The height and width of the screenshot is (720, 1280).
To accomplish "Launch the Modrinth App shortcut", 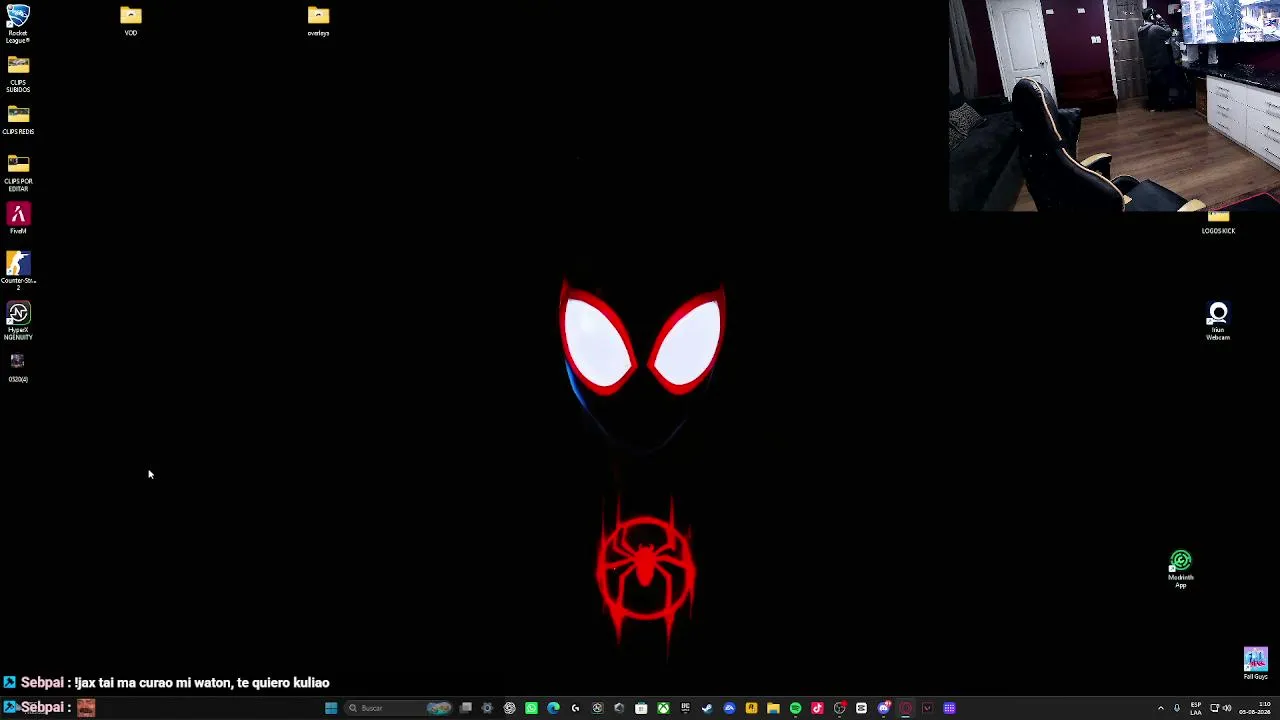I will pos(1181,569).
